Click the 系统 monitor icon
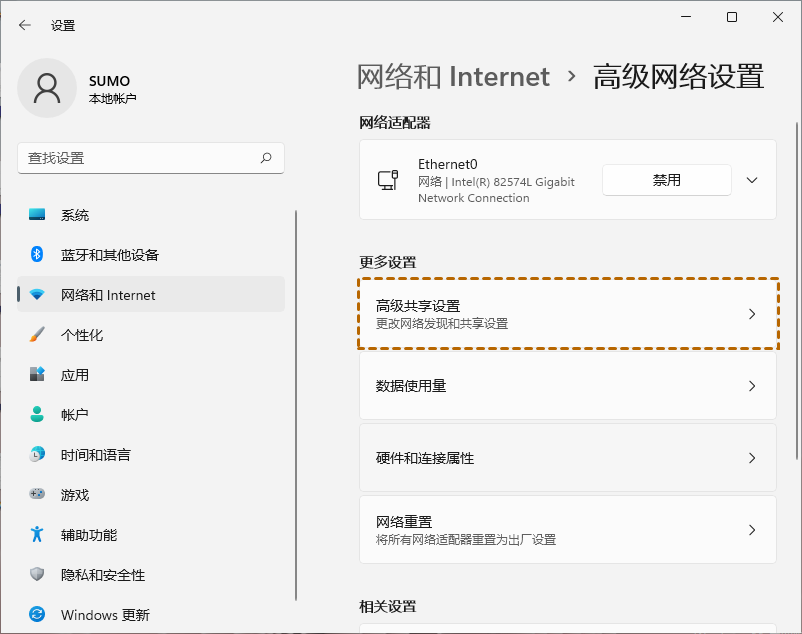Viewport: 802px width, 634px height. (x=37, y=214)
